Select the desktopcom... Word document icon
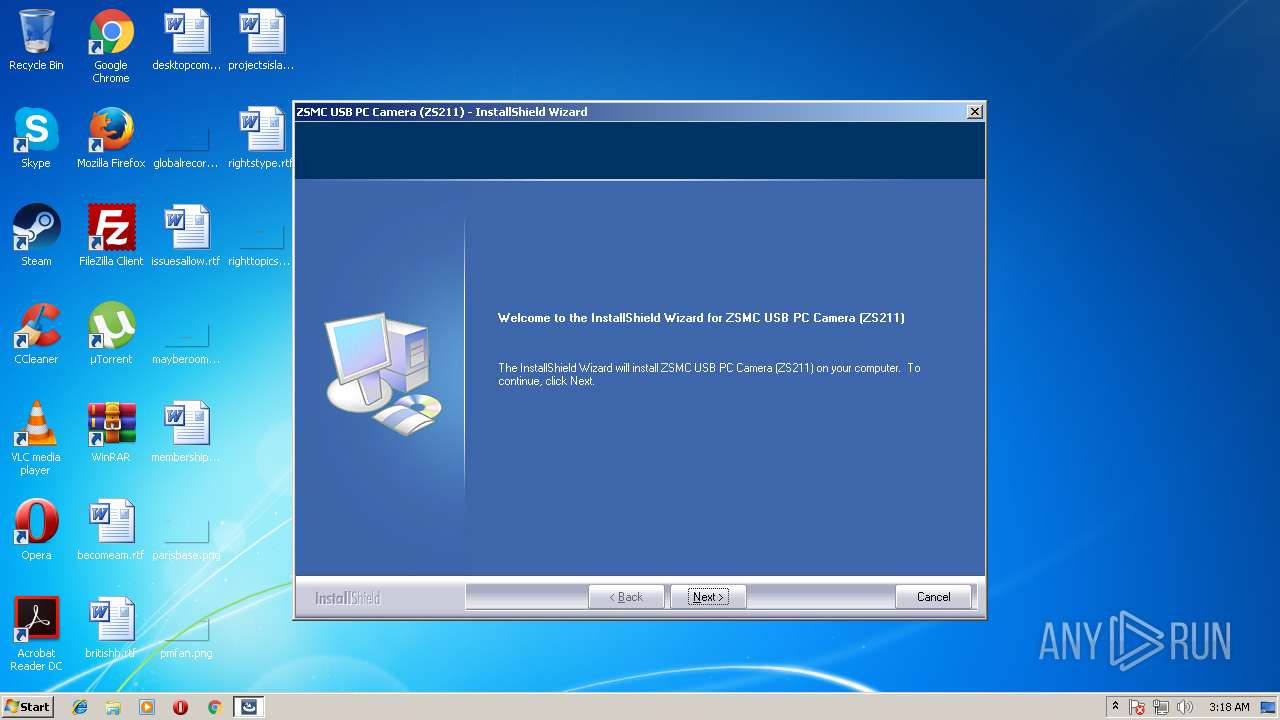1280x720 pixels. [186, 41]
